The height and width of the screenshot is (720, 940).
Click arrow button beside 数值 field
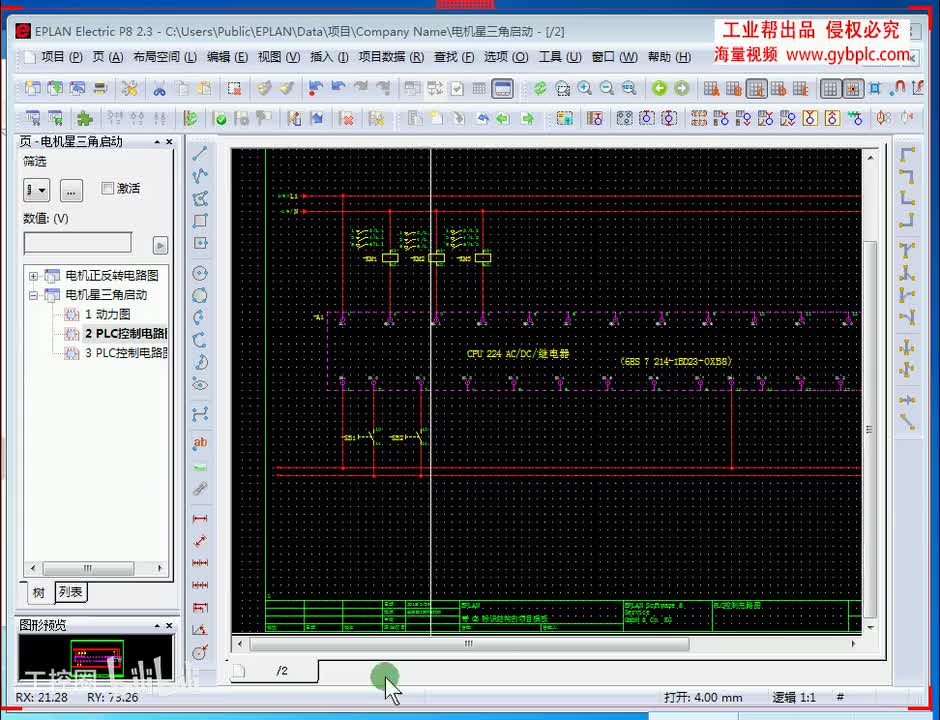click(x=160, y=245)
